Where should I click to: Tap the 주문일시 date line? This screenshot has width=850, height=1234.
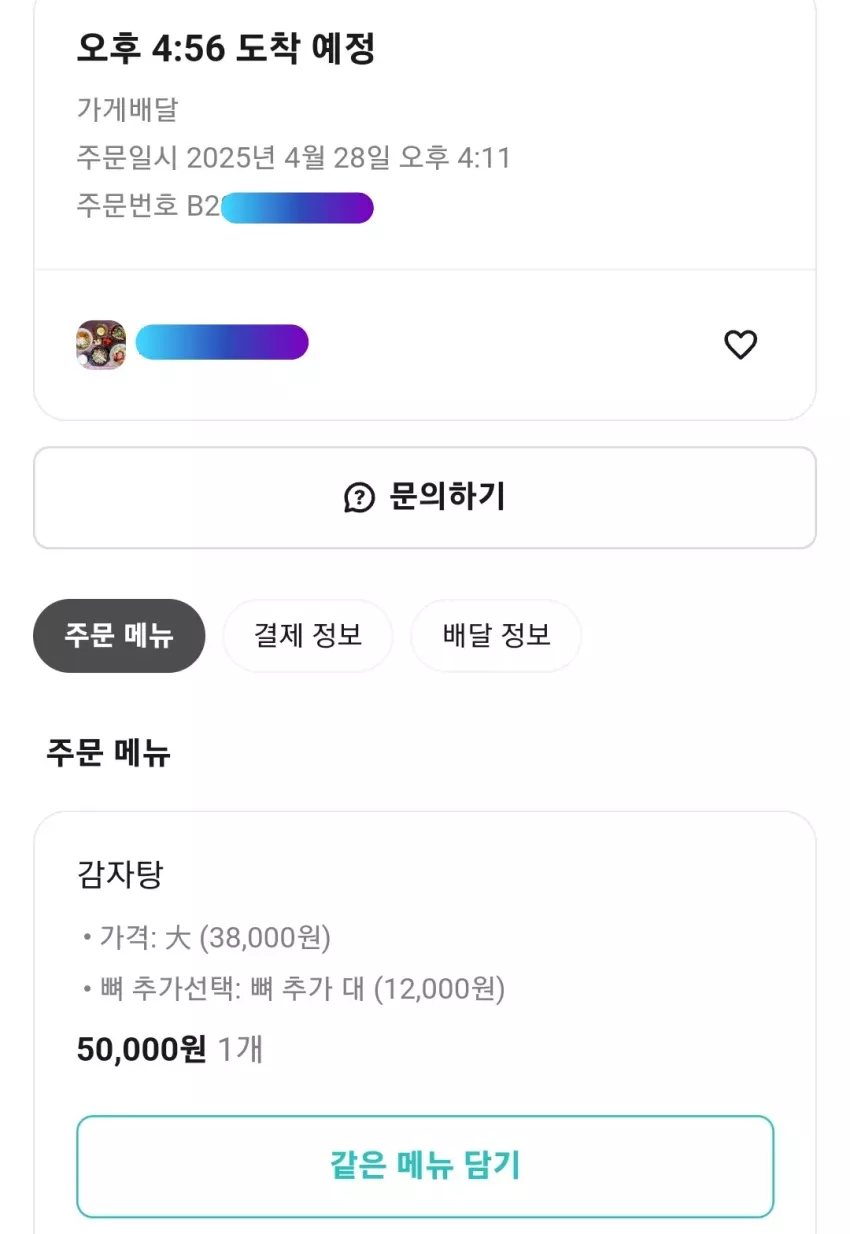coord(294,158)
